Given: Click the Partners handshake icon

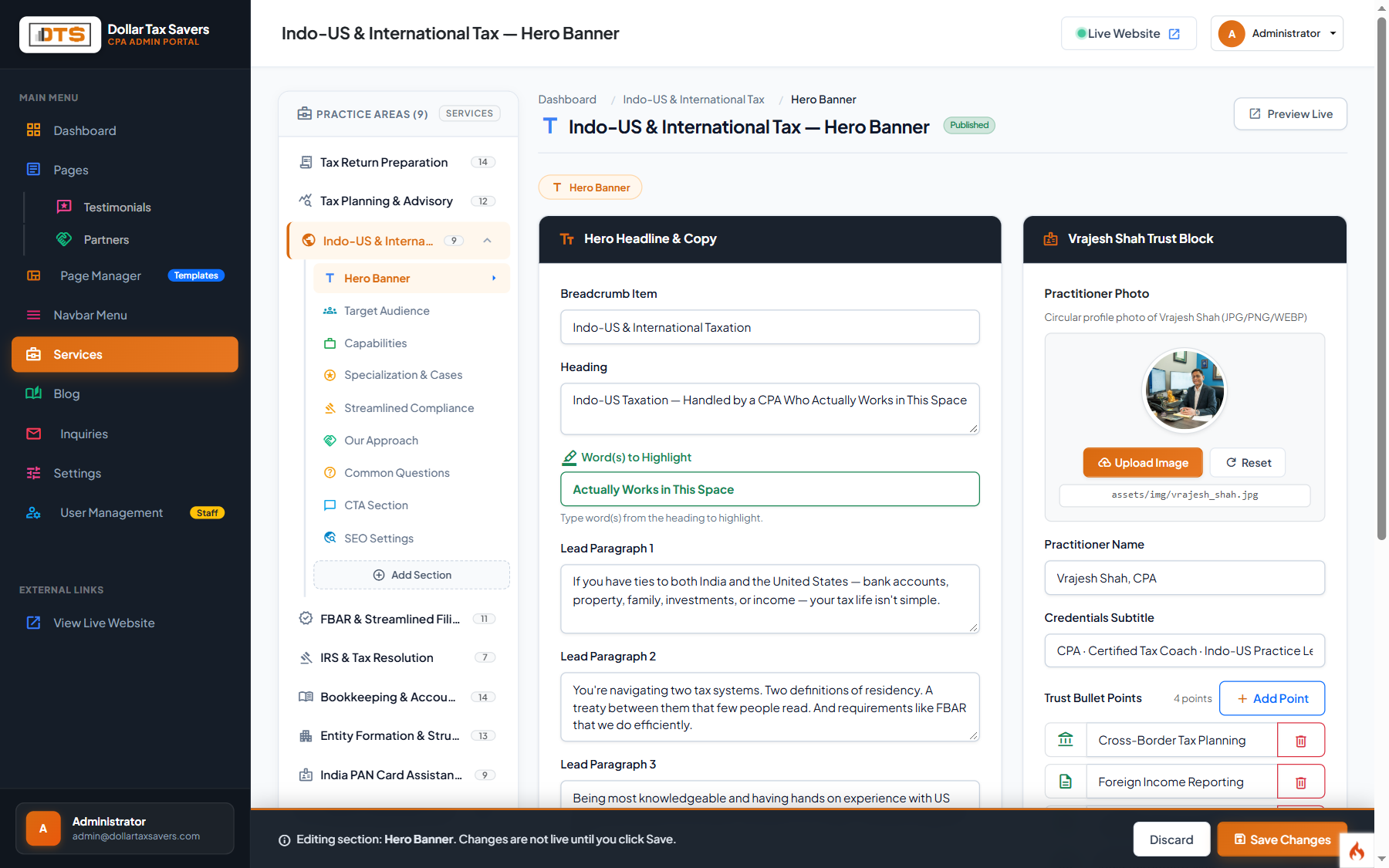Looking at the screenshot, I should point(64,239).
